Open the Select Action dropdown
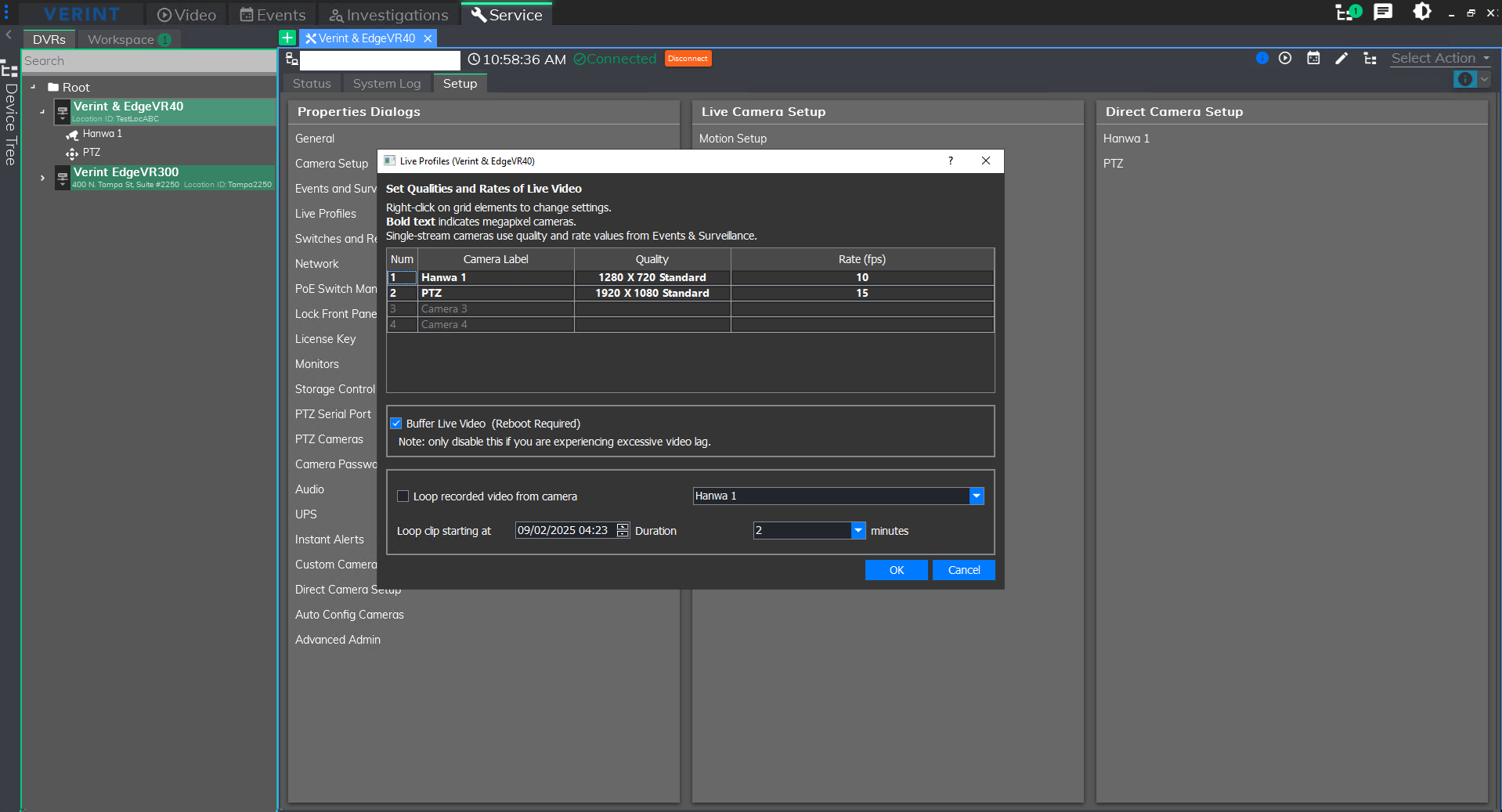 (x=1440, y=59)
